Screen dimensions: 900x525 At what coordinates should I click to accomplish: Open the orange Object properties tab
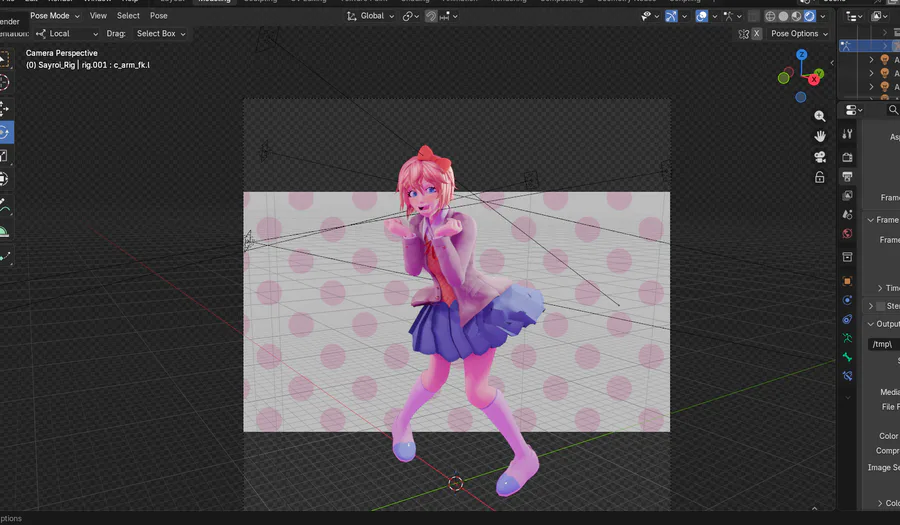coord(847,281)
